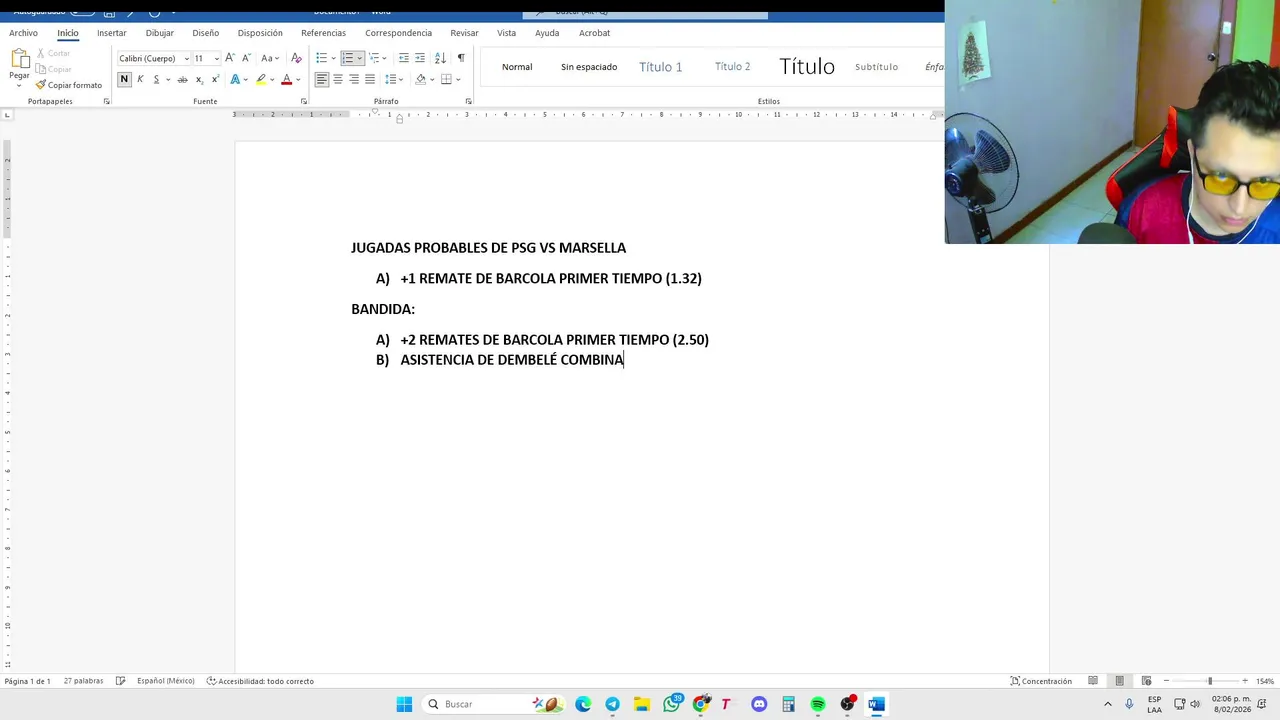Apply subscript formatting
This screenshot has height=720, width=1280.
click(x=199, y=79)
